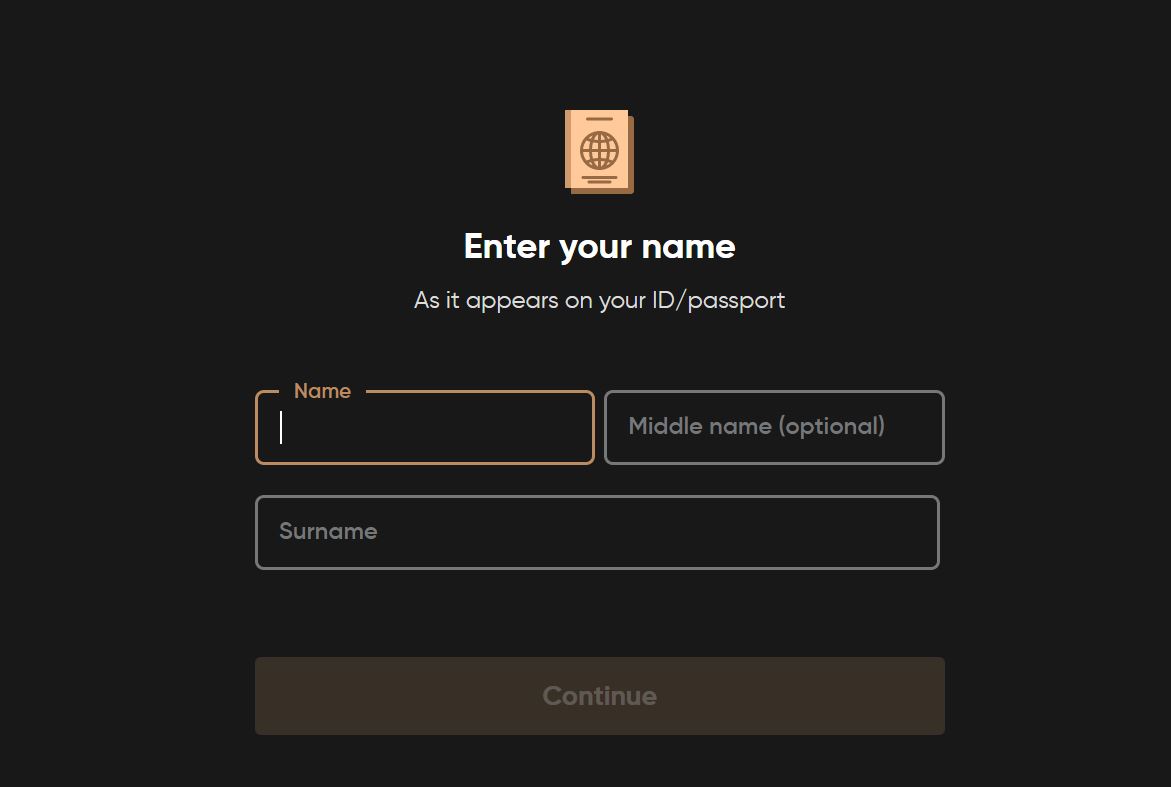Click the Continue label text
Image resolution: width=1171 pixels, height=787 pixels.
(x=600, y=696)
